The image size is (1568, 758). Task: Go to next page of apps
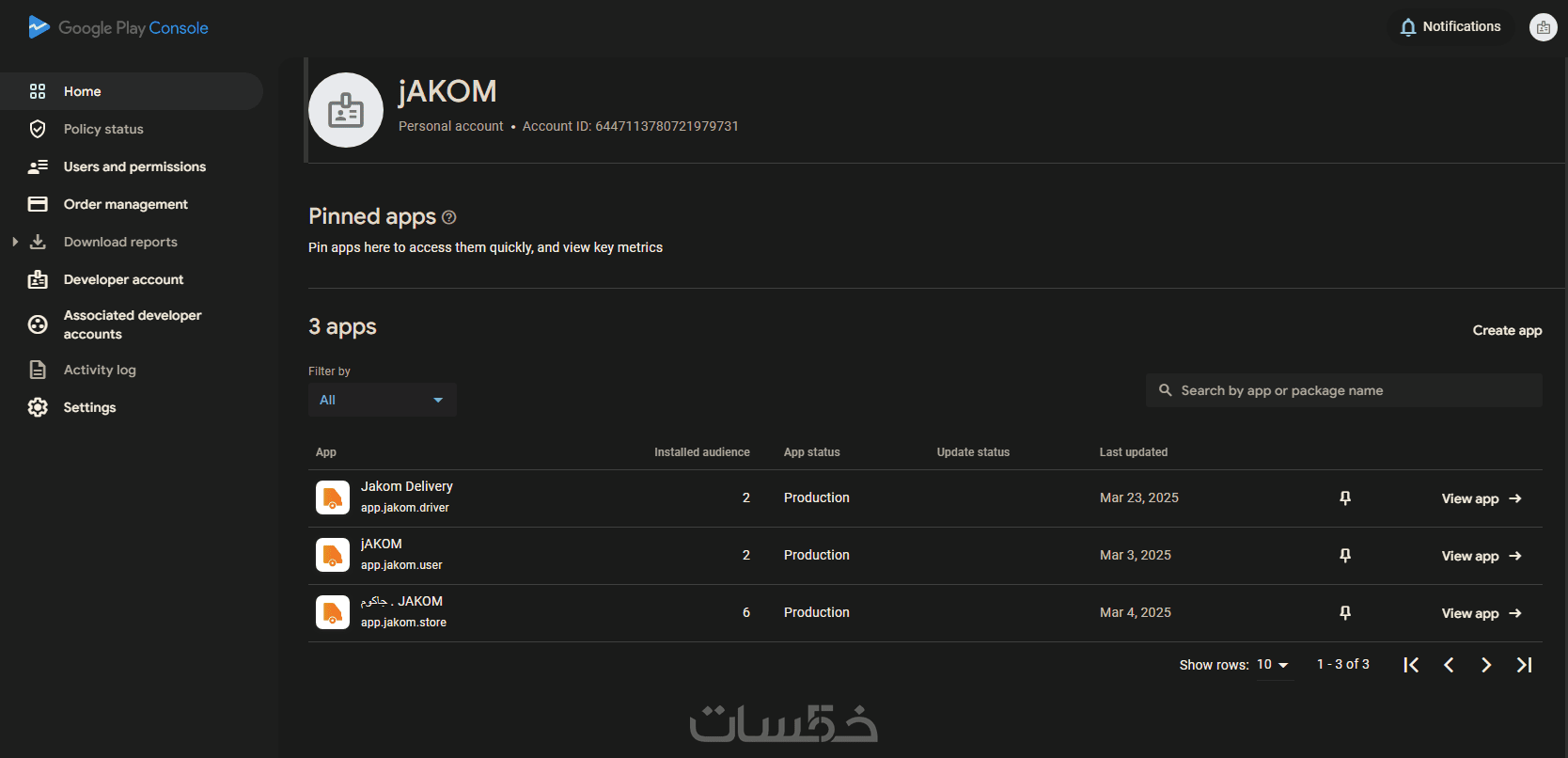(x=1486, y=665)
